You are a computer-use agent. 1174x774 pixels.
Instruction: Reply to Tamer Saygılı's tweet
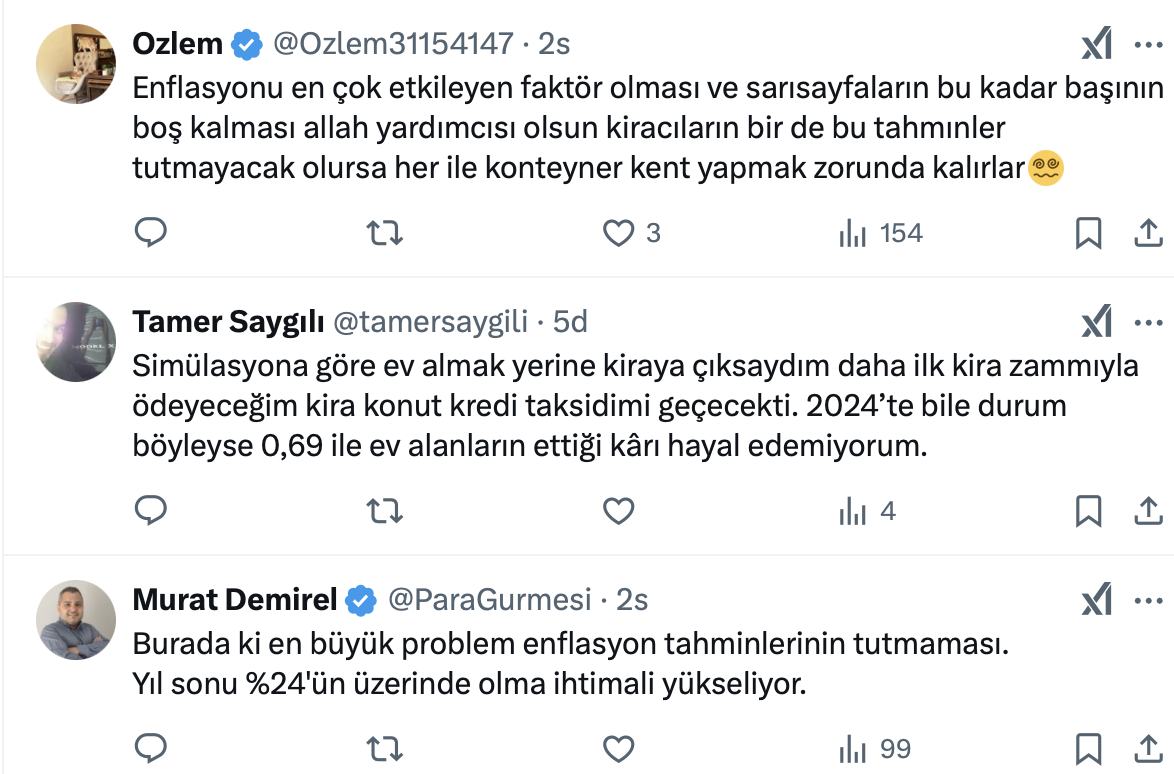(150, 511)
